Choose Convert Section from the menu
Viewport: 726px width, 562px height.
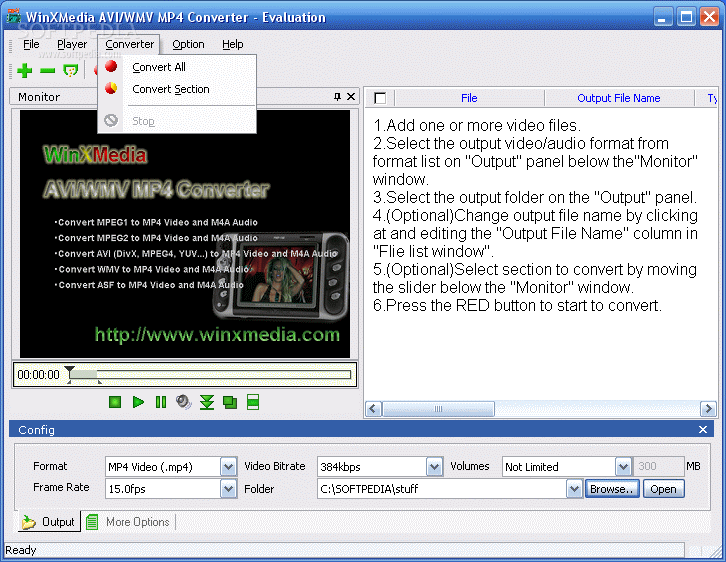177,89
